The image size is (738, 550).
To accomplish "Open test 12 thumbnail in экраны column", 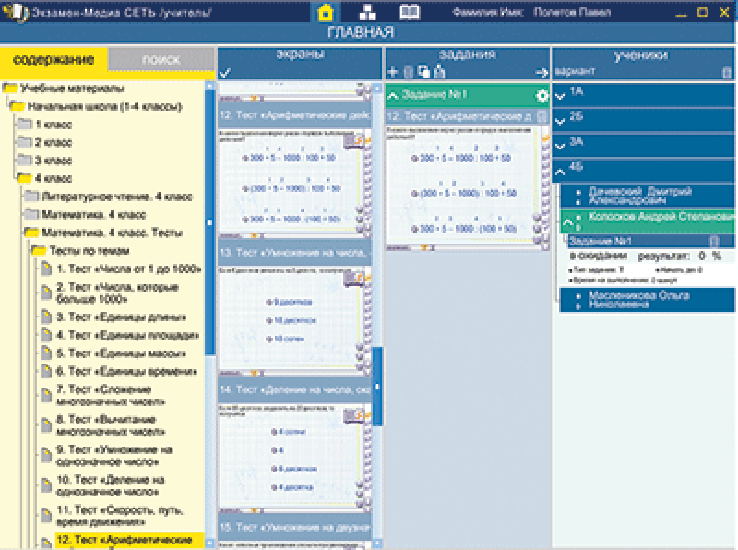I will 293,181.
